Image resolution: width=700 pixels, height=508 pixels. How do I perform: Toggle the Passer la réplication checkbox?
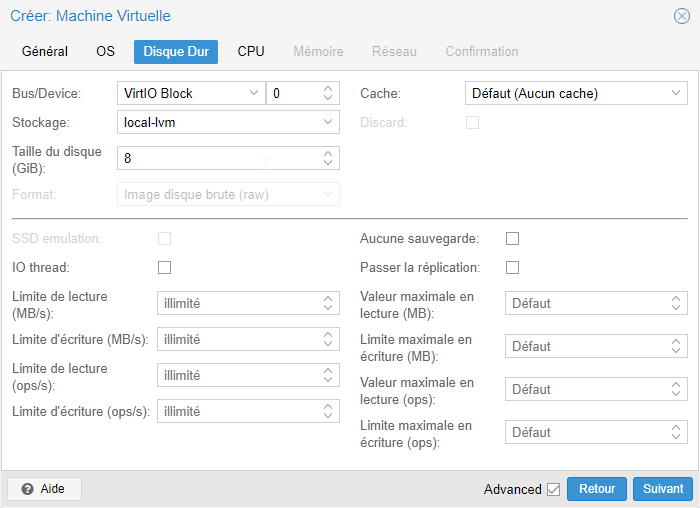coord(512,267)
